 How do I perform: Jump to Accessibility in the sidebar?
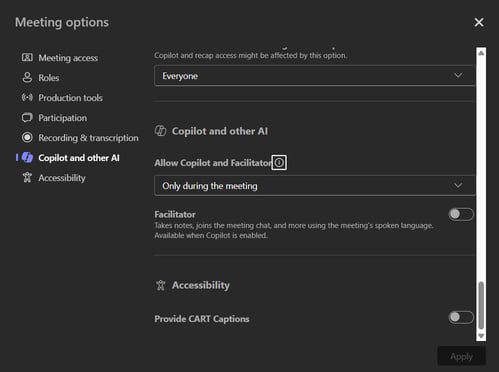[54, 178]
